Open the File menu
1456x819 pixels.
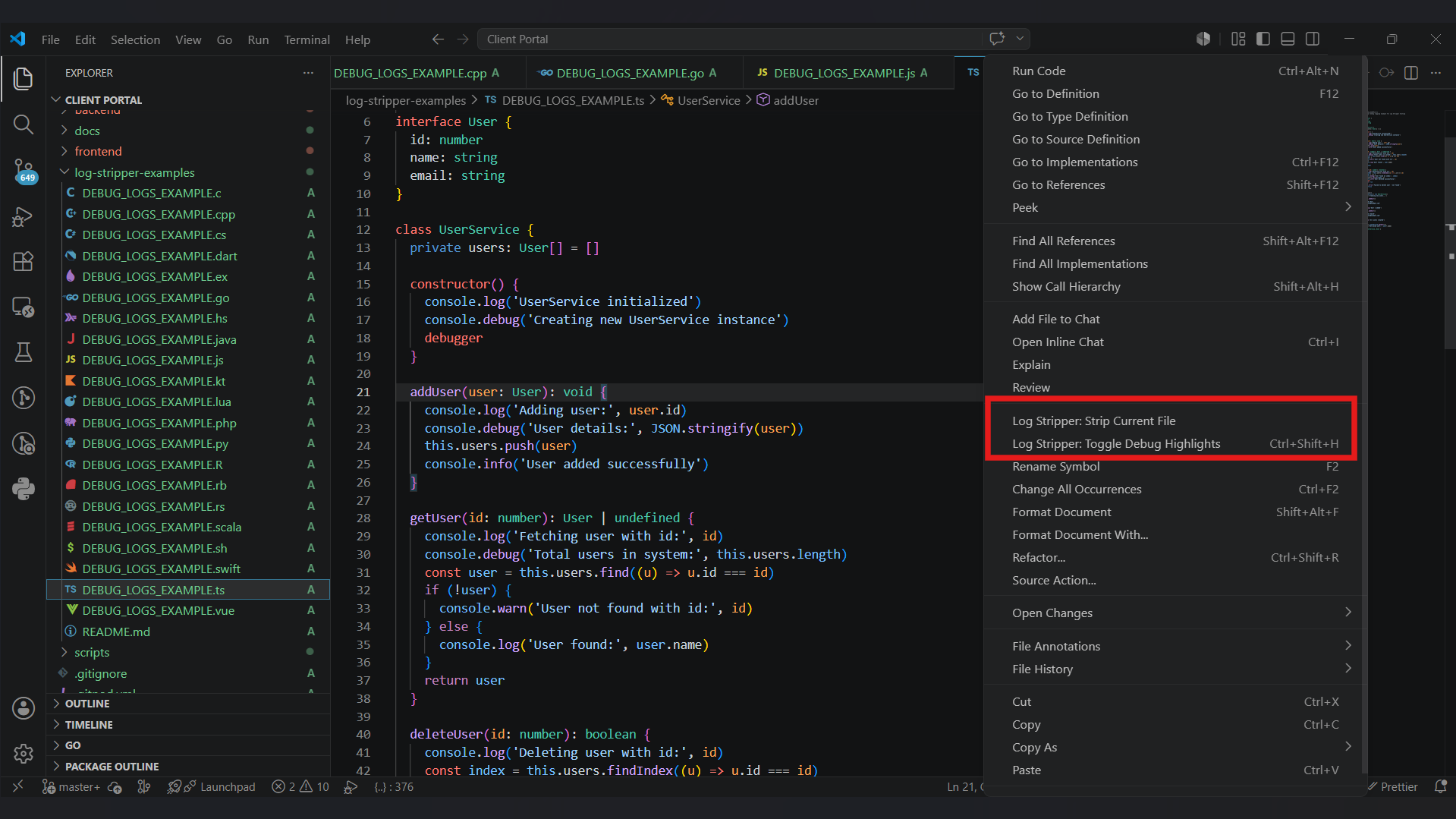50,39
